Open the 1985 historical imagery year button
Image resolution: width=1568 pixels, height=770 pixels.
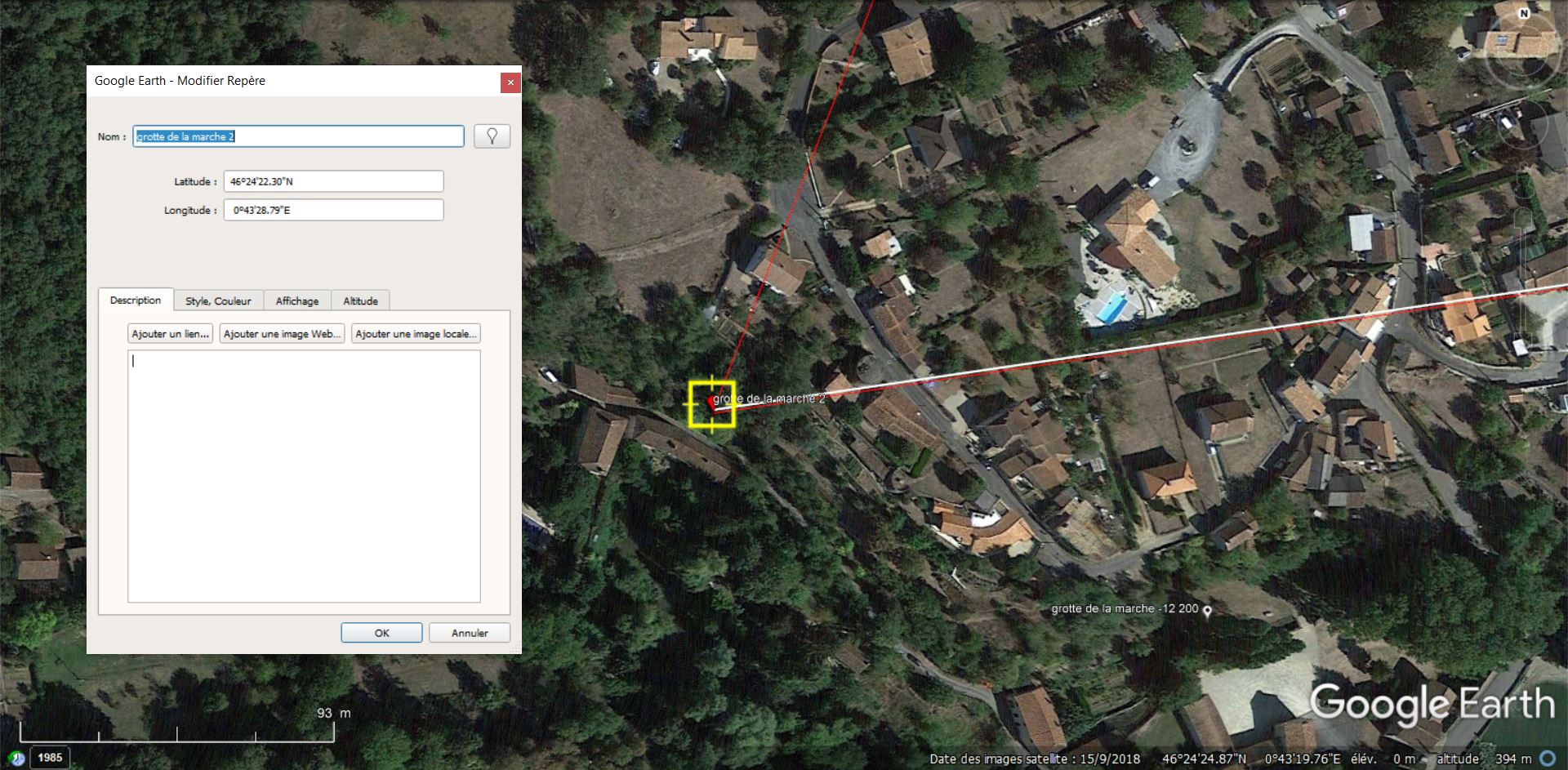(x=50, y=758)
